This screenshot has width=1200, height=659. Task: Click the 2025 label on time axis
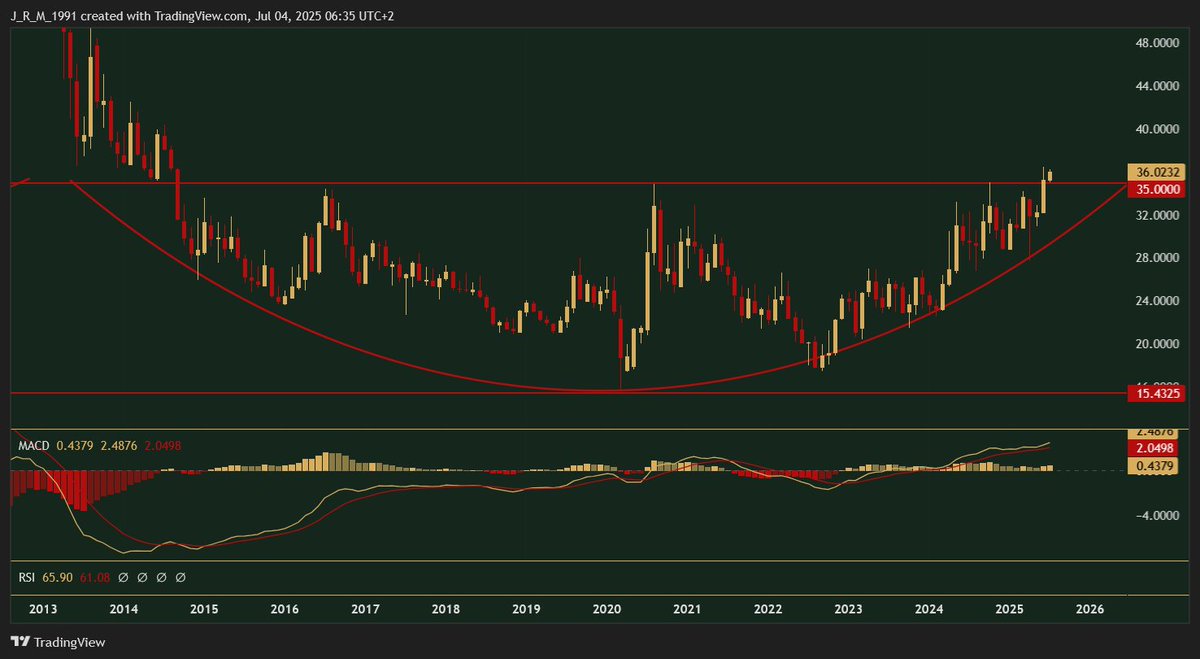[1009, 609]
